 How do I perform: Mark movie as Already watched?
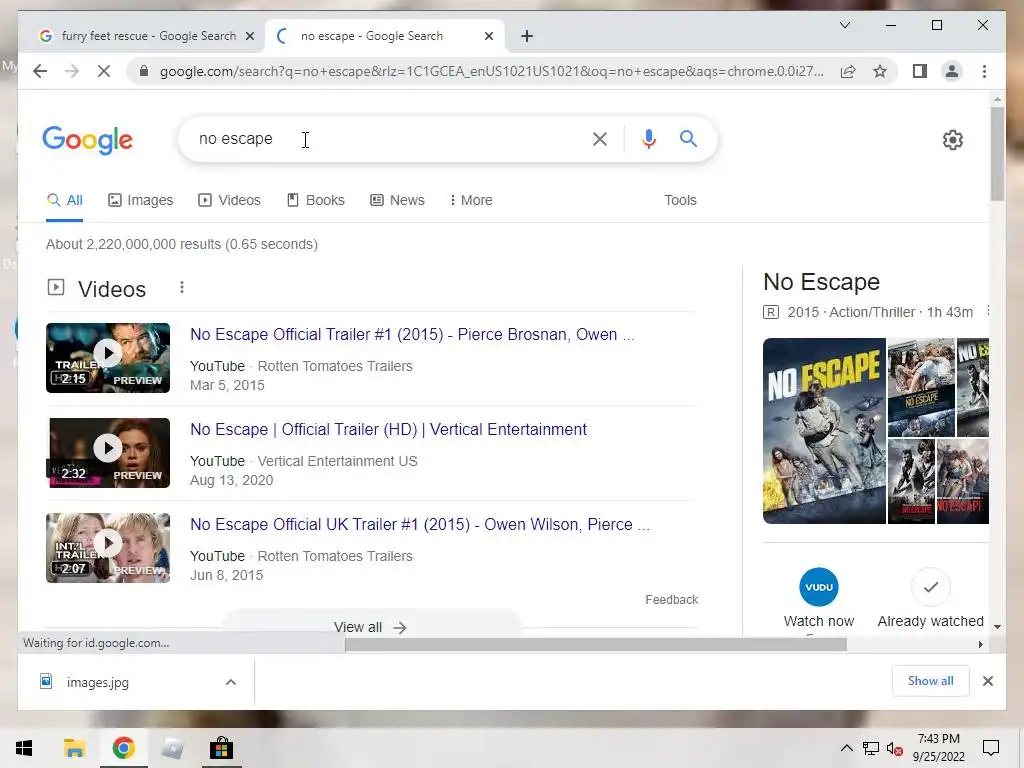pyautogui.click(x=931, y=587)
